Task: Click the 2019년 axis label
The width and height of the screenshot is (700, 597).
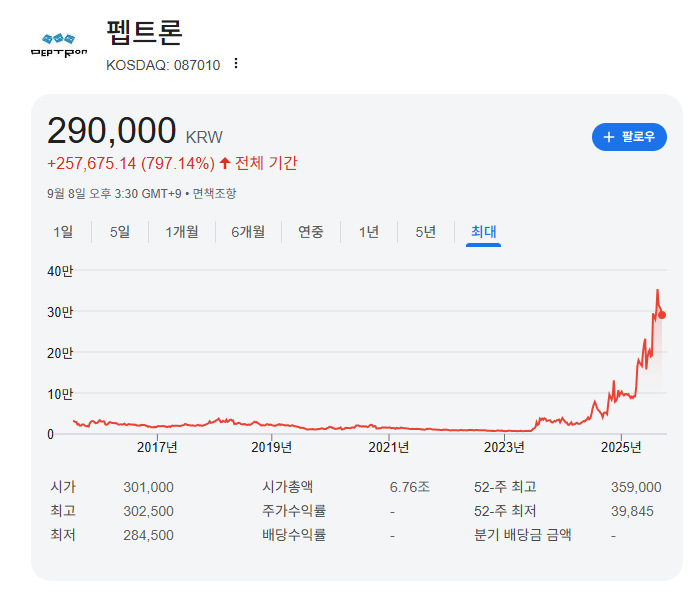Action: 271,447
